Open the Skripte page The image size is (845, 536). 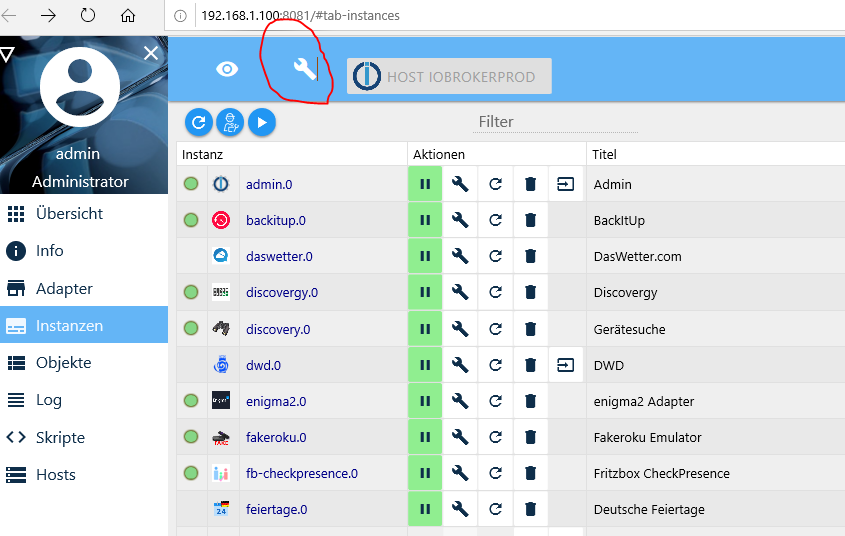[x=84, y=437]
